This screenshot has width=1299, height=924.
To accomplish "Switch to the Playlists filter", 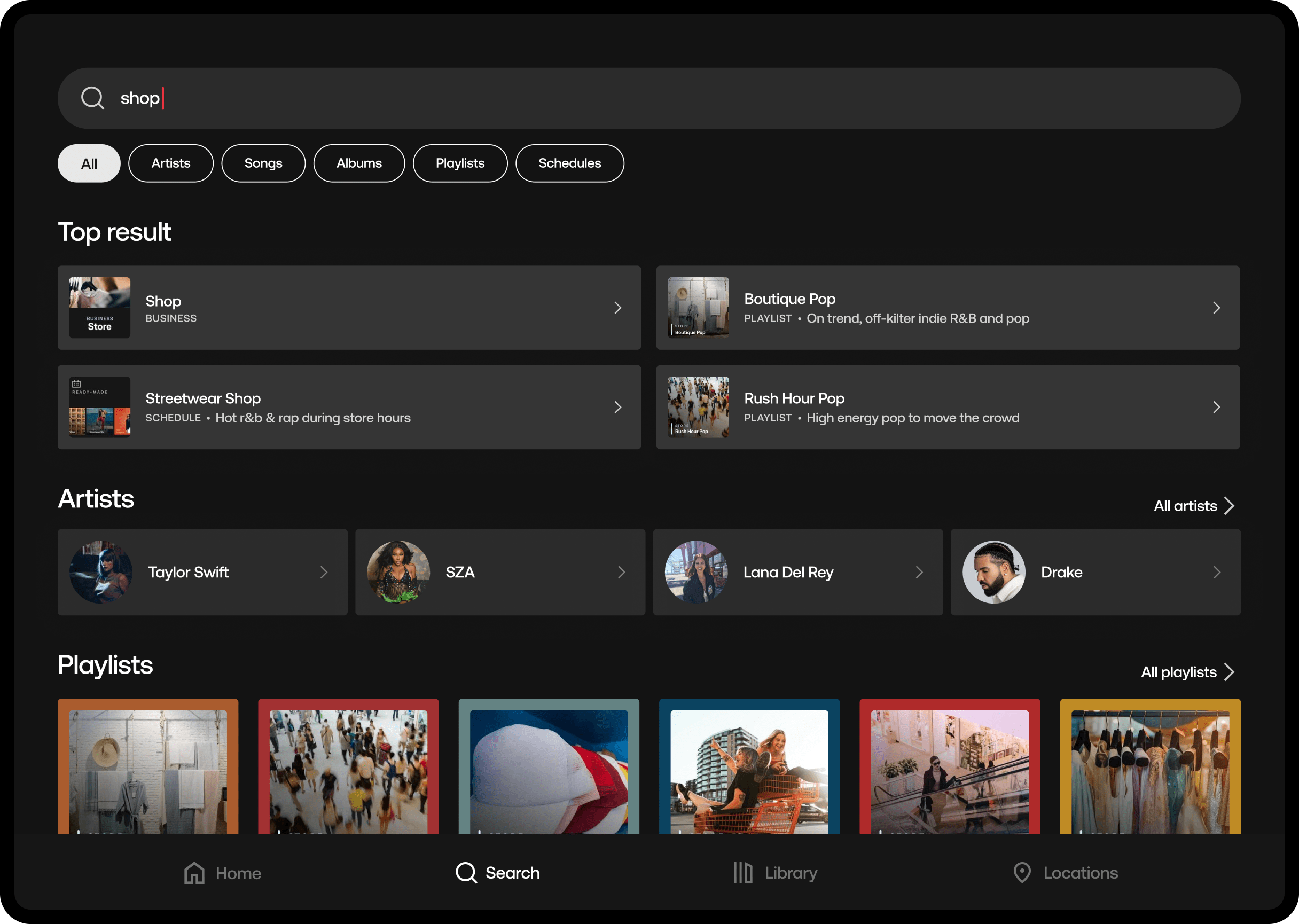I will (460, 164).
